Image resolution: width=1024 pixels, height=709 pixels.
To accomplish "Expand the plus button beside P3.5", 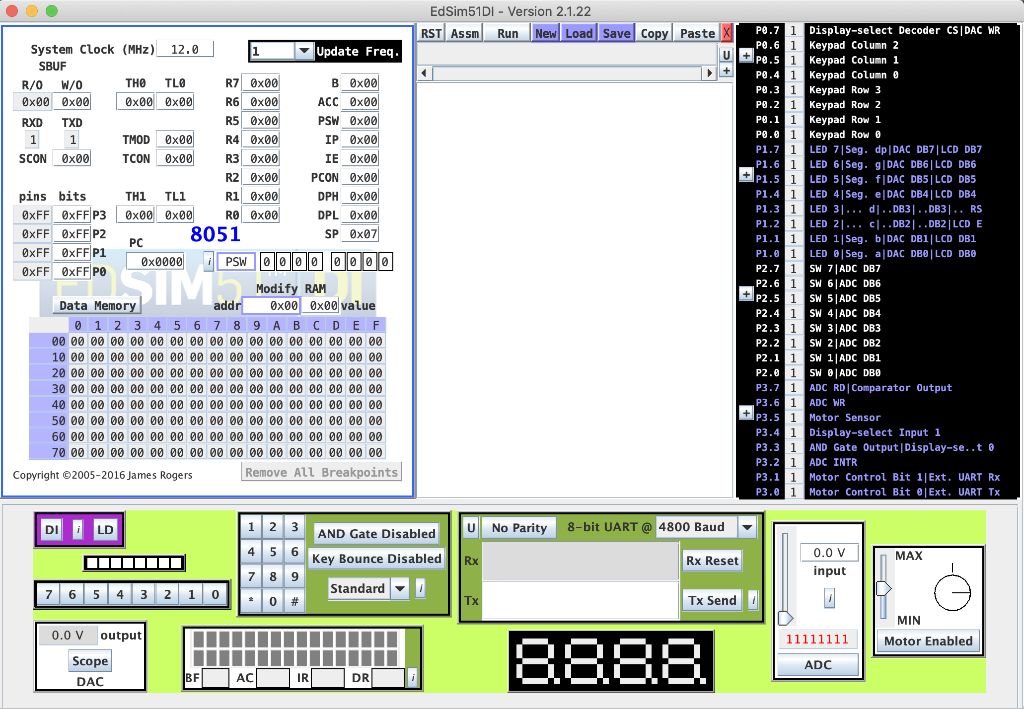I will [746, 413].
